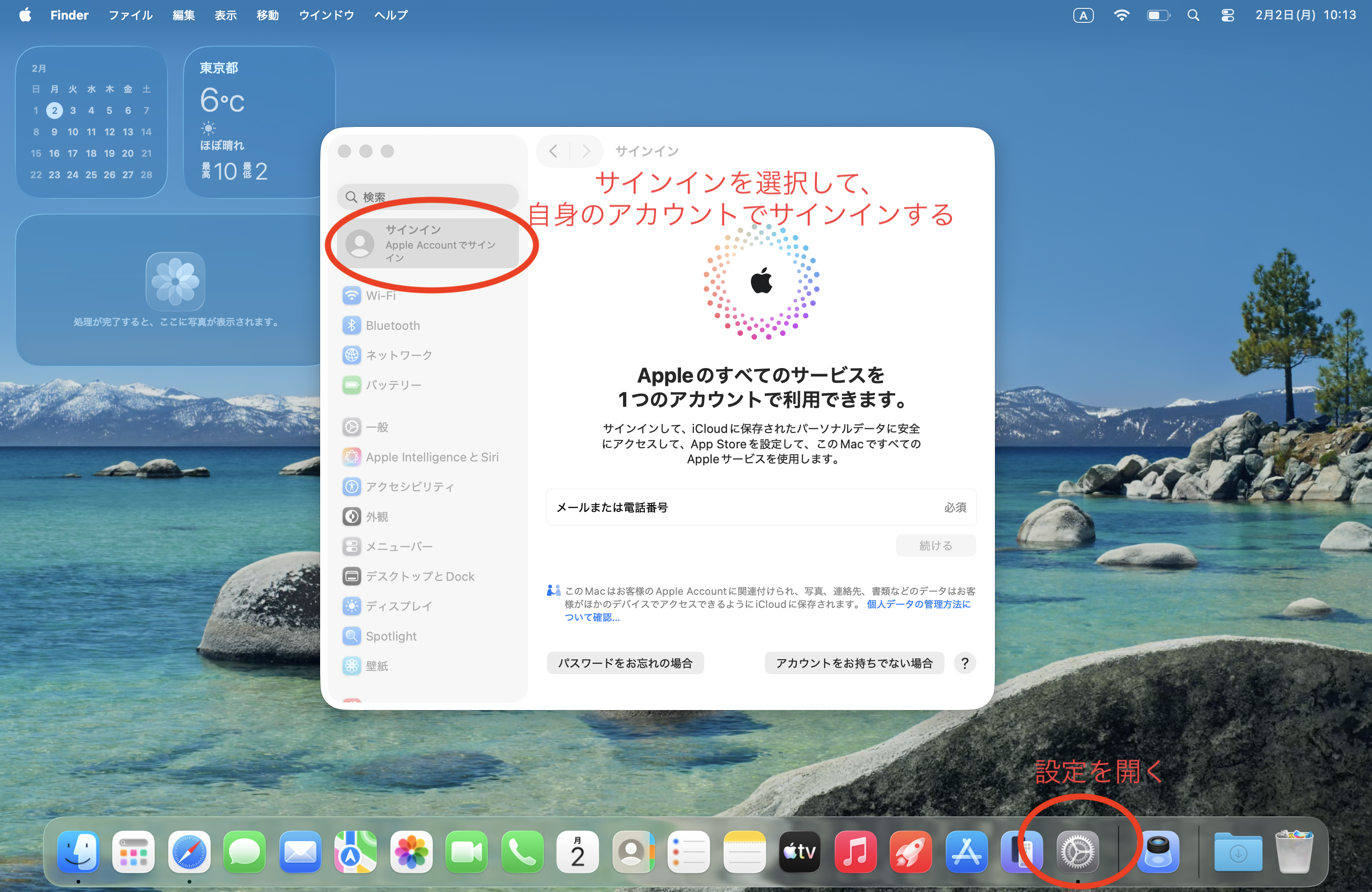1372x892 pixels.
Task: Open the Finder menu in menu bar
Action: 69,15
